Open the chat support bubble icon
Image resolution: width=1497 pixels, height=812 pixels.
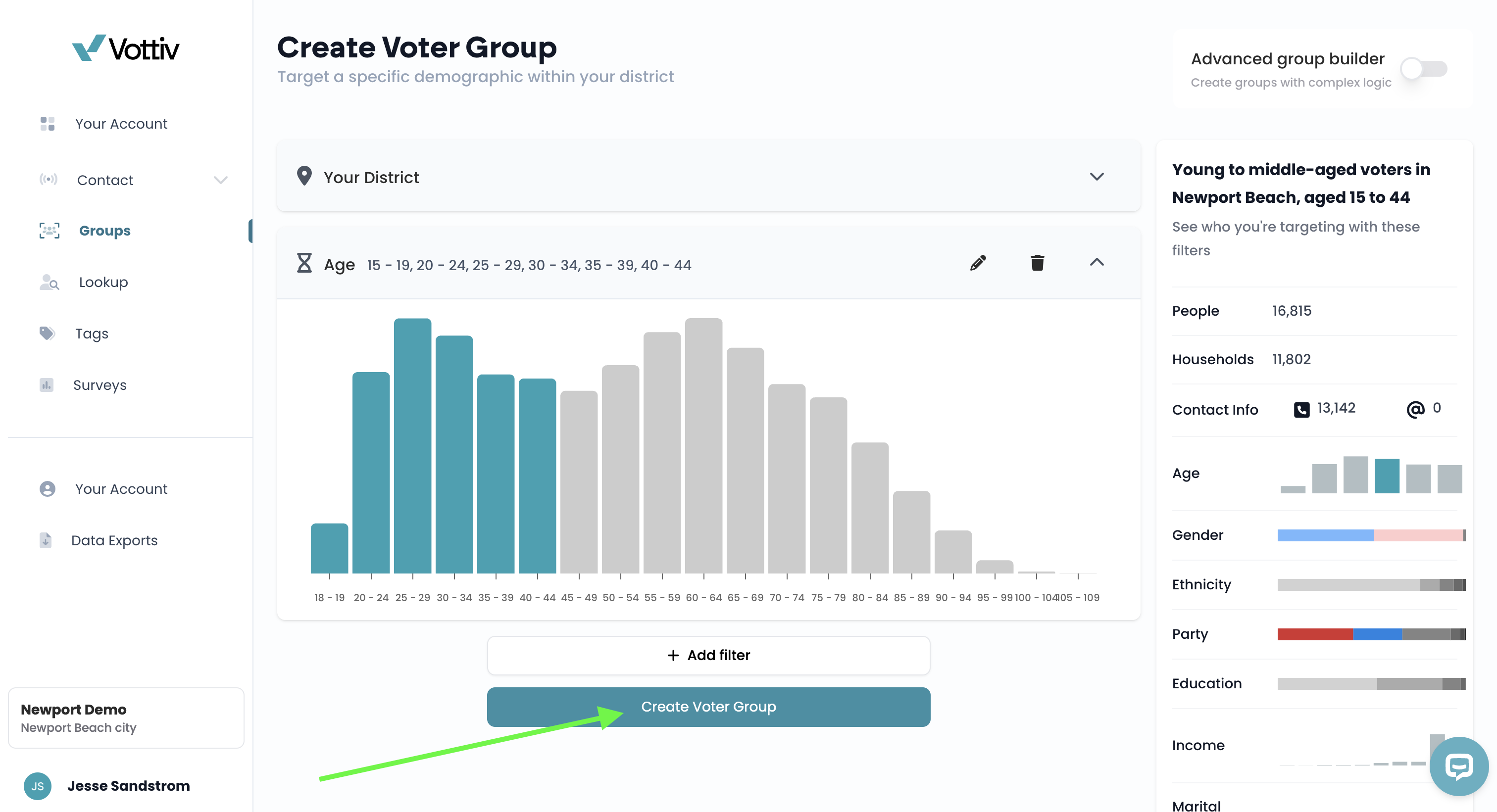(x=1459, y=766)
